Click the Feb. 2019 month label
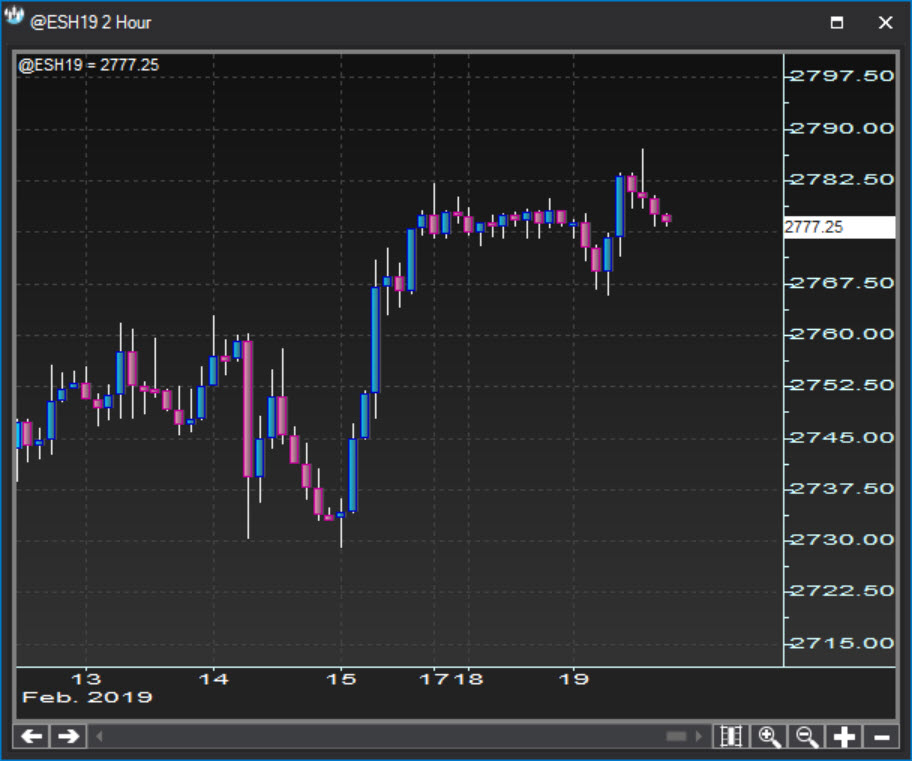This screenshot has width=912, height=761. pos(87,697)
